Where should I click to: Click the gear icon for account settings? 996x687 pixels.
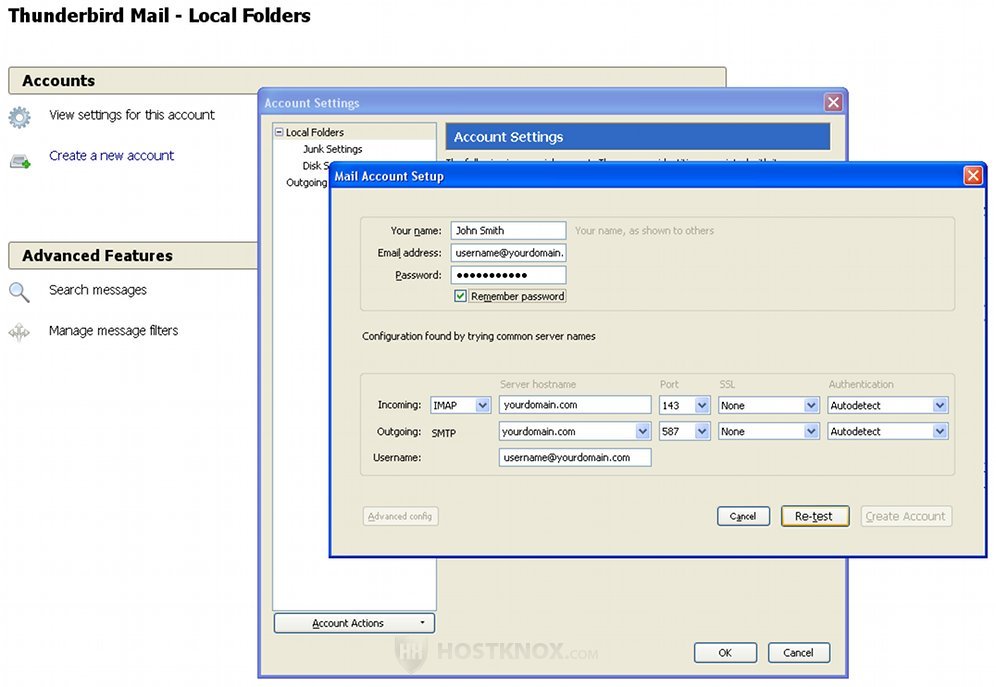(19, 117)
